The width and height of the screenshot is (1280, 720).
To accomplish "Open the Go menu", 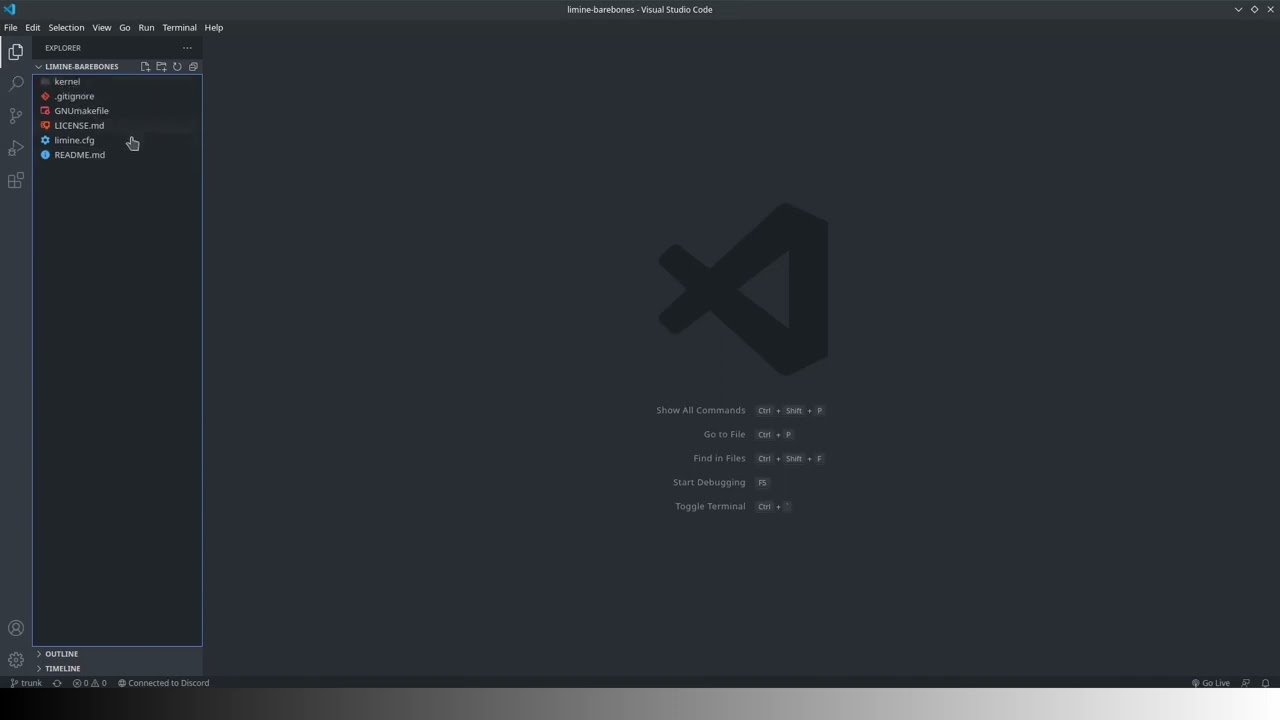I will (x=125, y=28).
